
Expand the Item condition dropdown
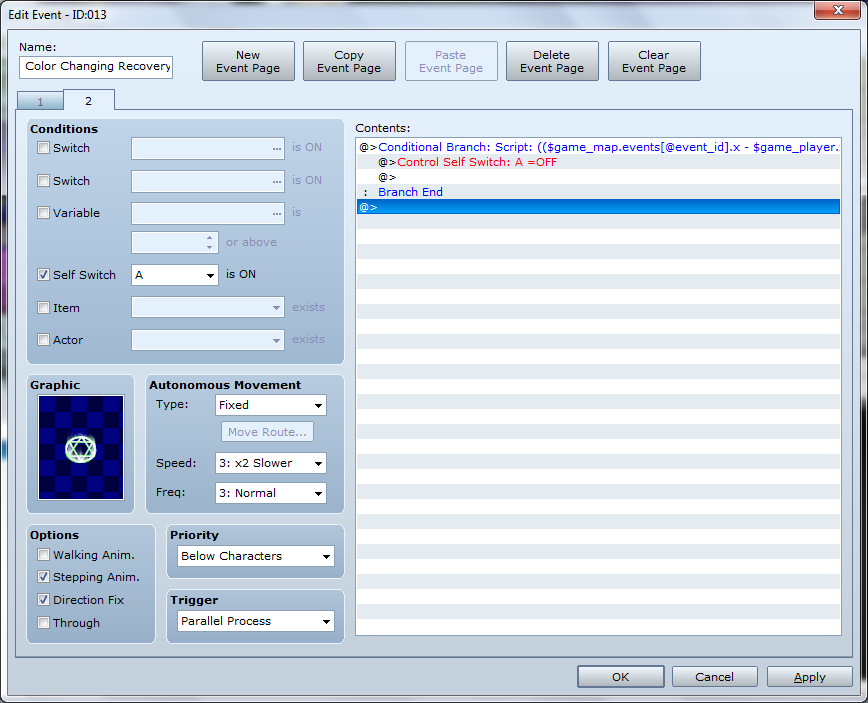(208, 307)
